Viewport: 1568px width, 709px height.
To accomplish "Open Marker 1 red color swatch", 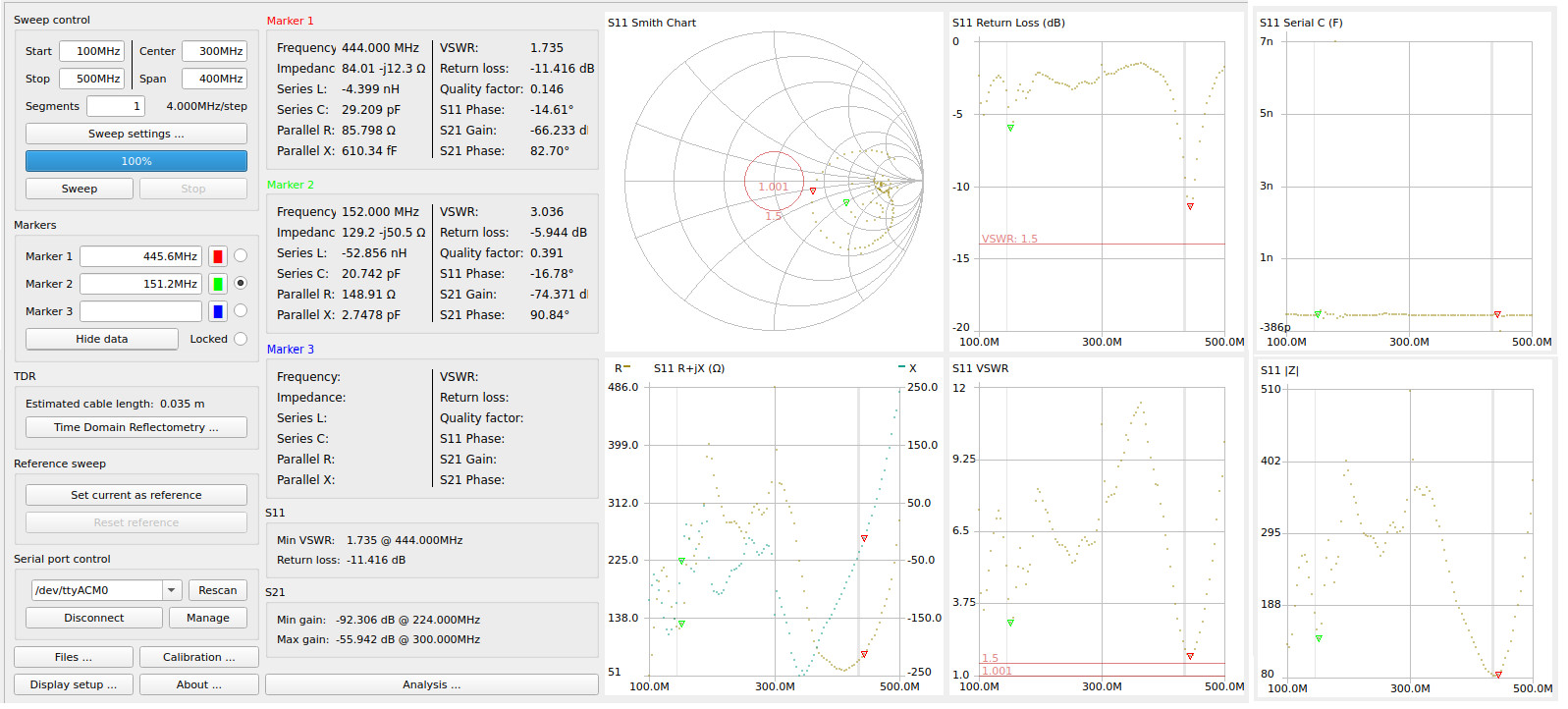I will tap(218, 256).
